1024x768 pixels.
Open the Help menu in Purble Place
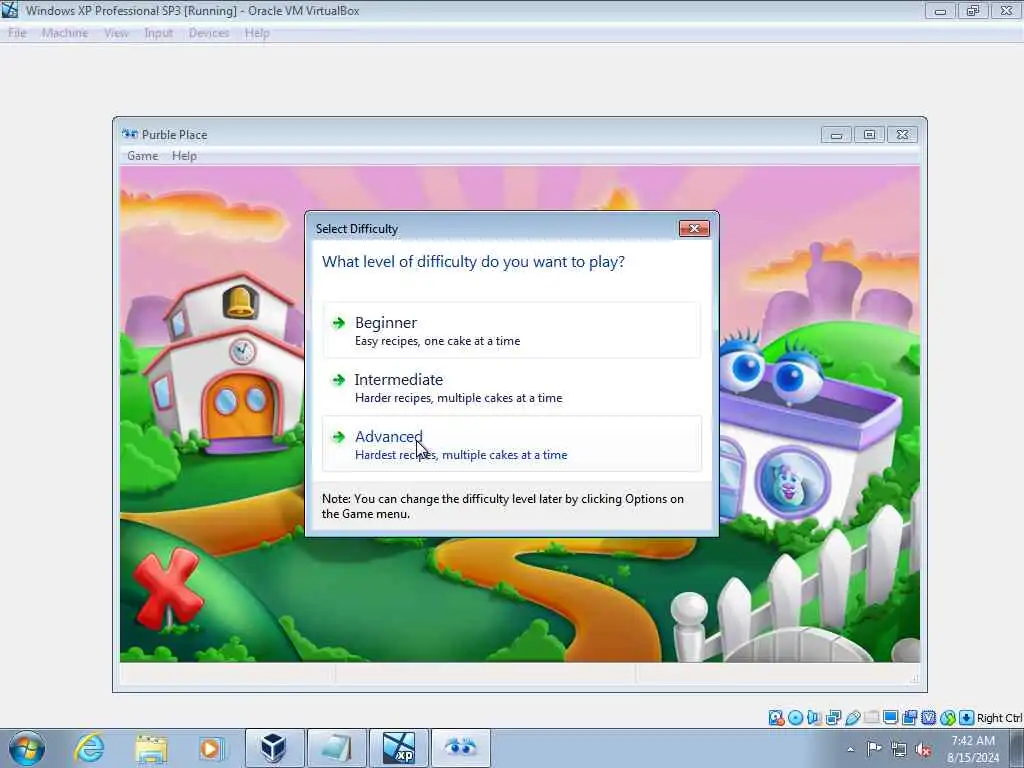tap(184, 156)
